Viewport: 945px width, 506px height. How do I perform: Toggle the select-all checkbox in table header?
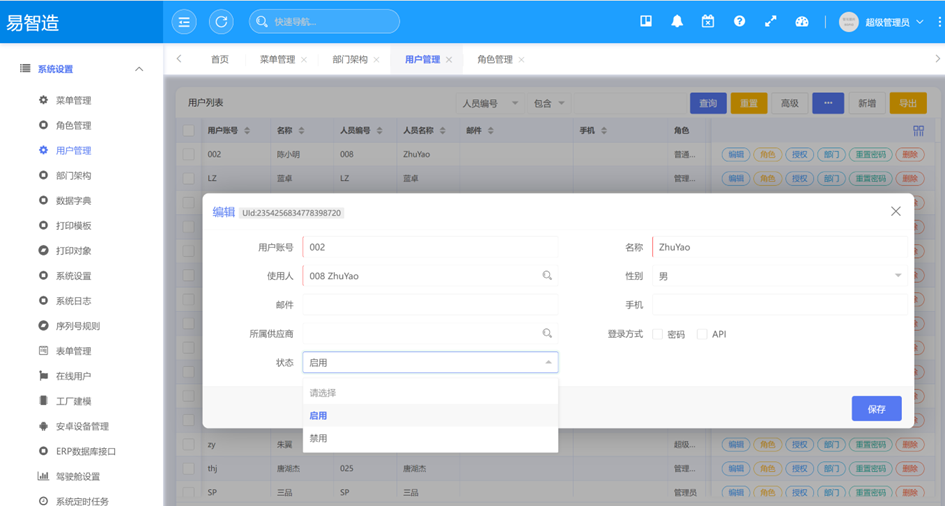coord(188,131)
